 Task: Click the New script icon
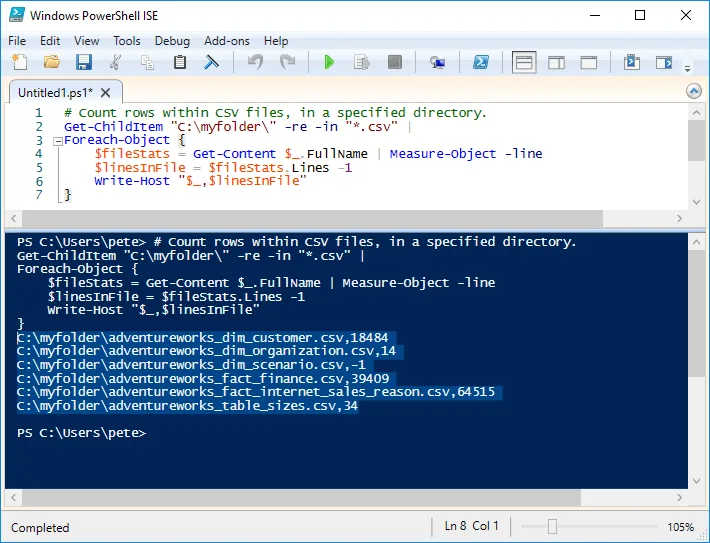19,63
